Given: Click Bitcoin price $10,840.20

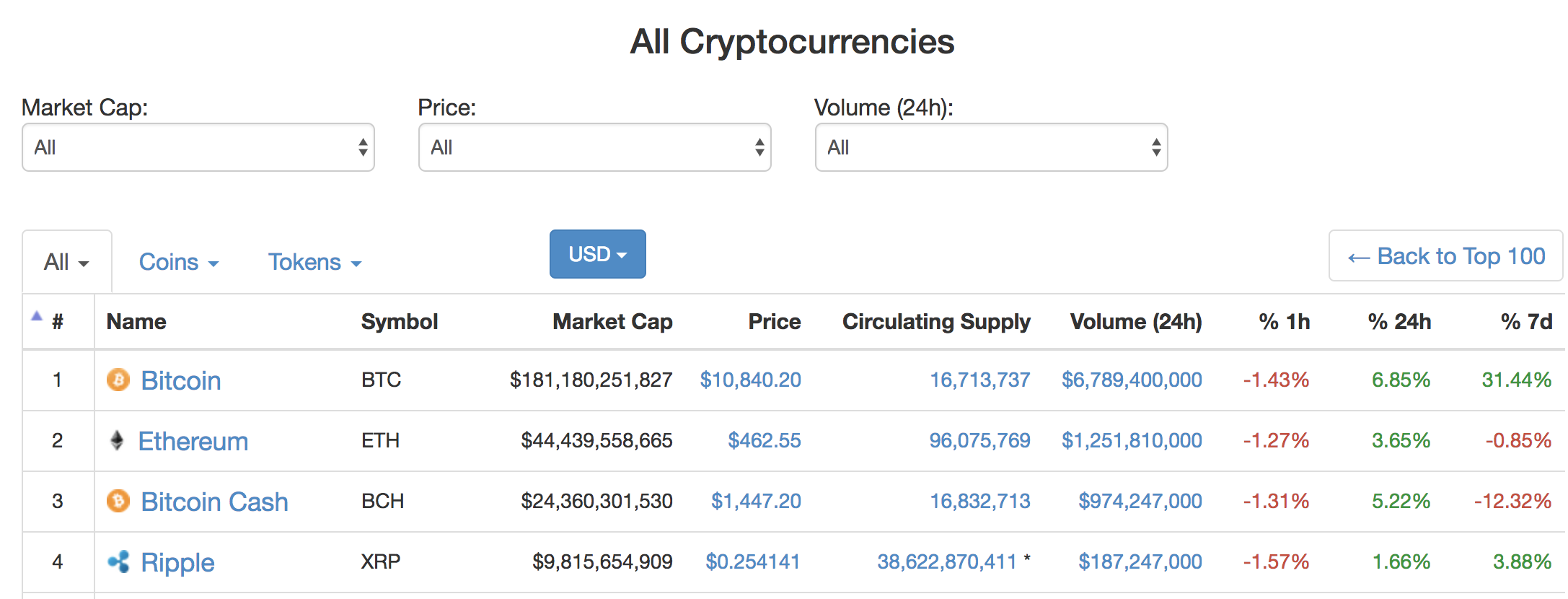Looking at the screenshot, I should coord(751,380).
